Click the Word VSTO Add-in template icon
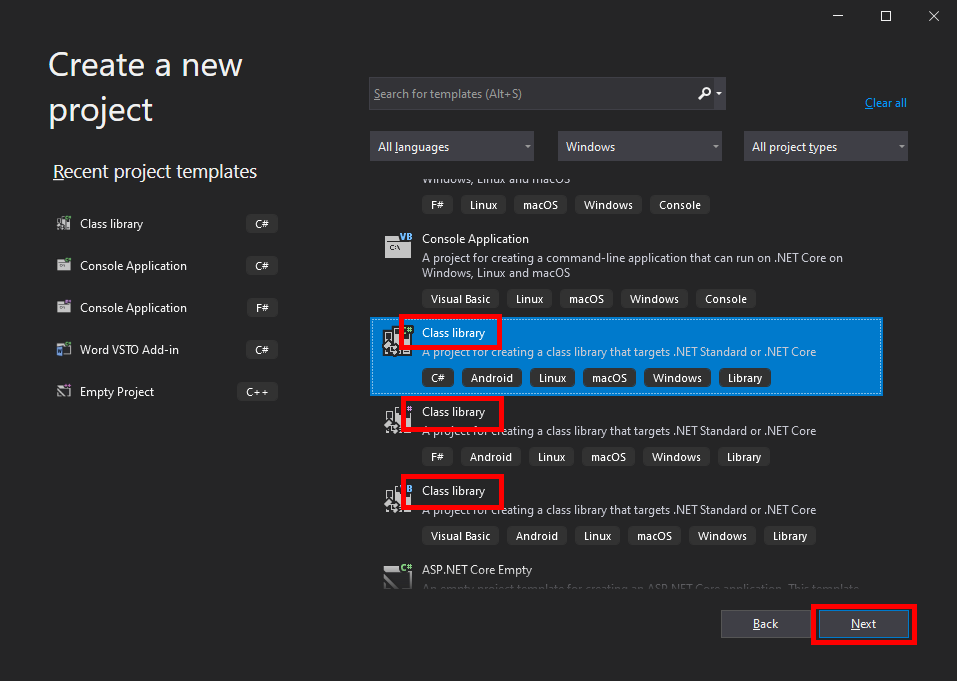Image resolution: width=957 pixels, height=681 pixels. pyautogui.click(x=64, y=350)
